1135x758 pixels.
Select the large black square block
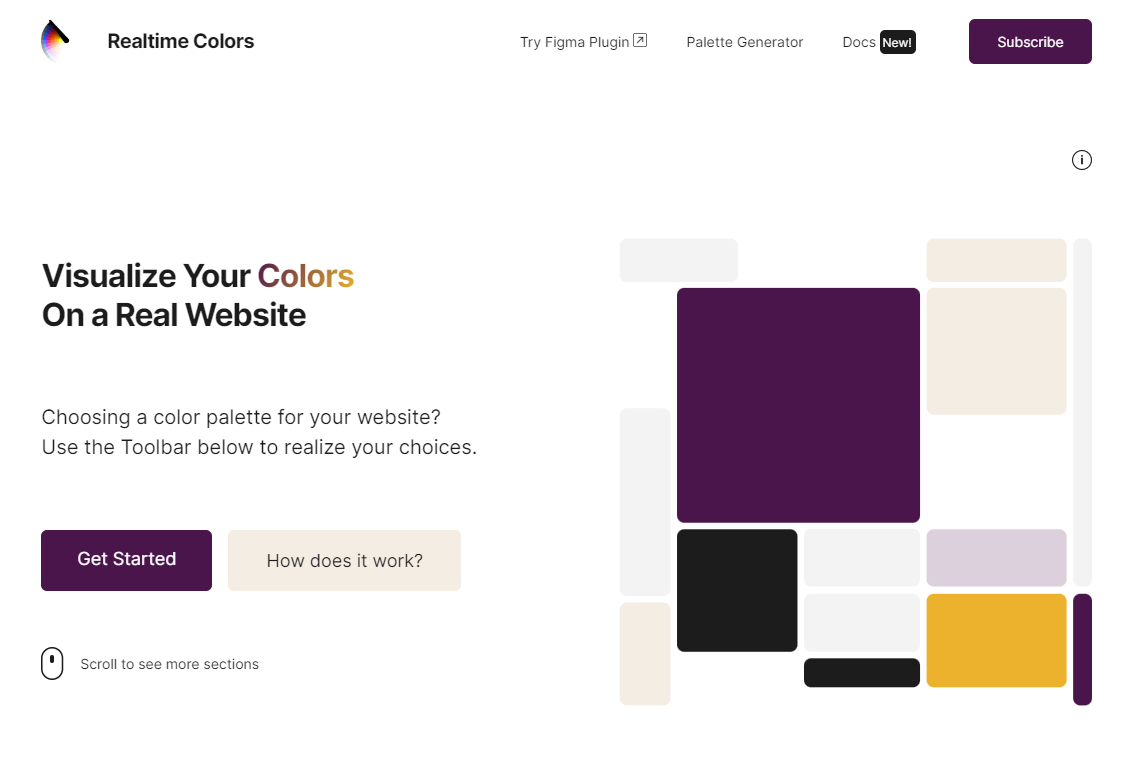737,591
